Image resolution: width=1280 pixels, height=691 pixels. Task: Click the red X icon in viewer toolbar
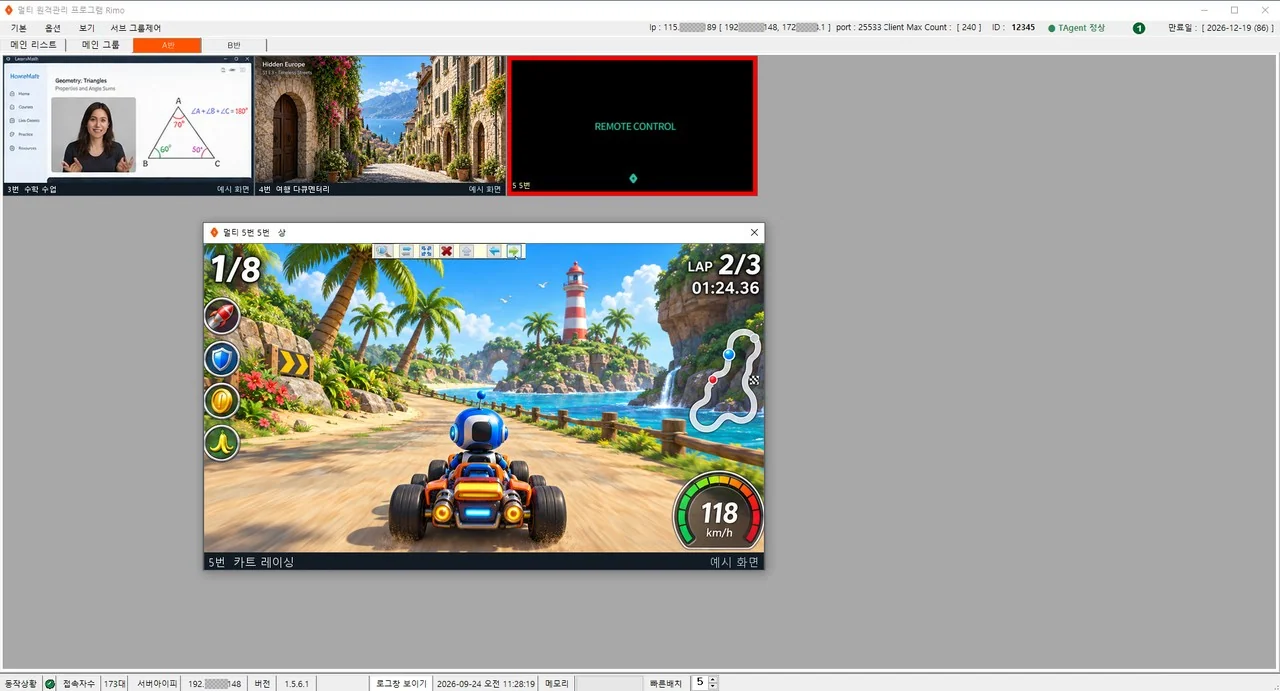tap(447, 251)
